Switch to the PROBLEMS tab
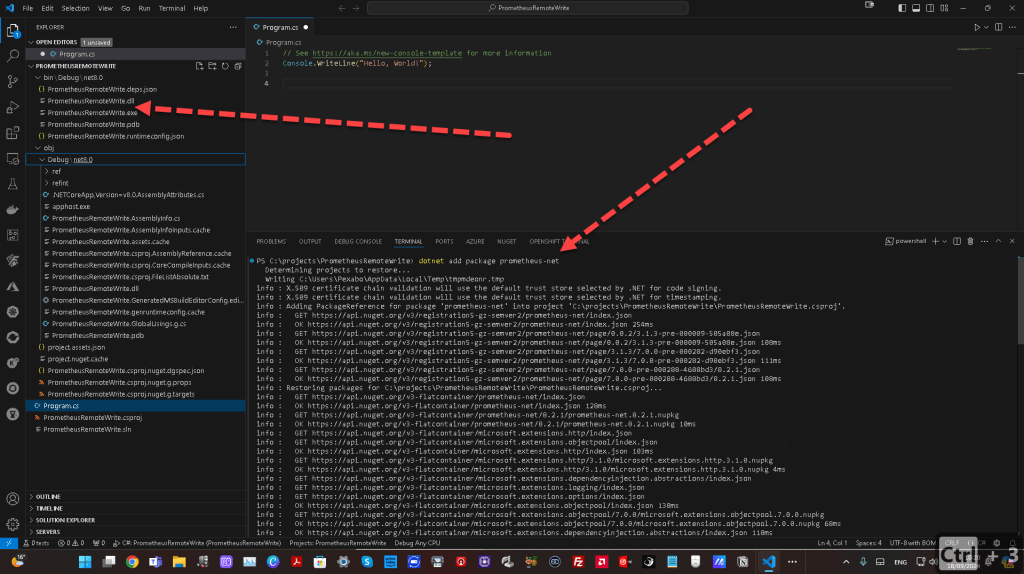1024x574 pixels. 271,242
